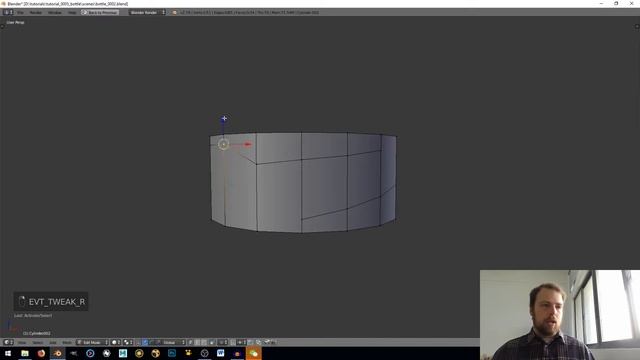The image size is (640, 360).
Task: Click the Cylinder.002 object name text
Action: click(x=37, y=333)
